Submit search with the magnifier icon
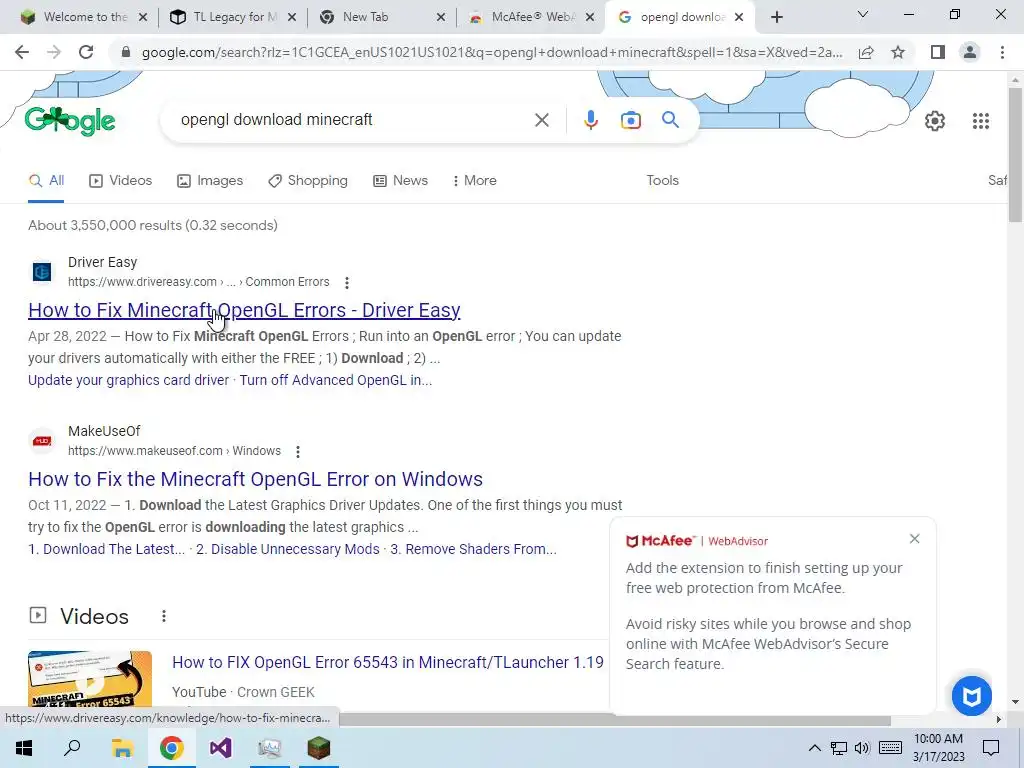1024x768 pixels. [670, 120]
